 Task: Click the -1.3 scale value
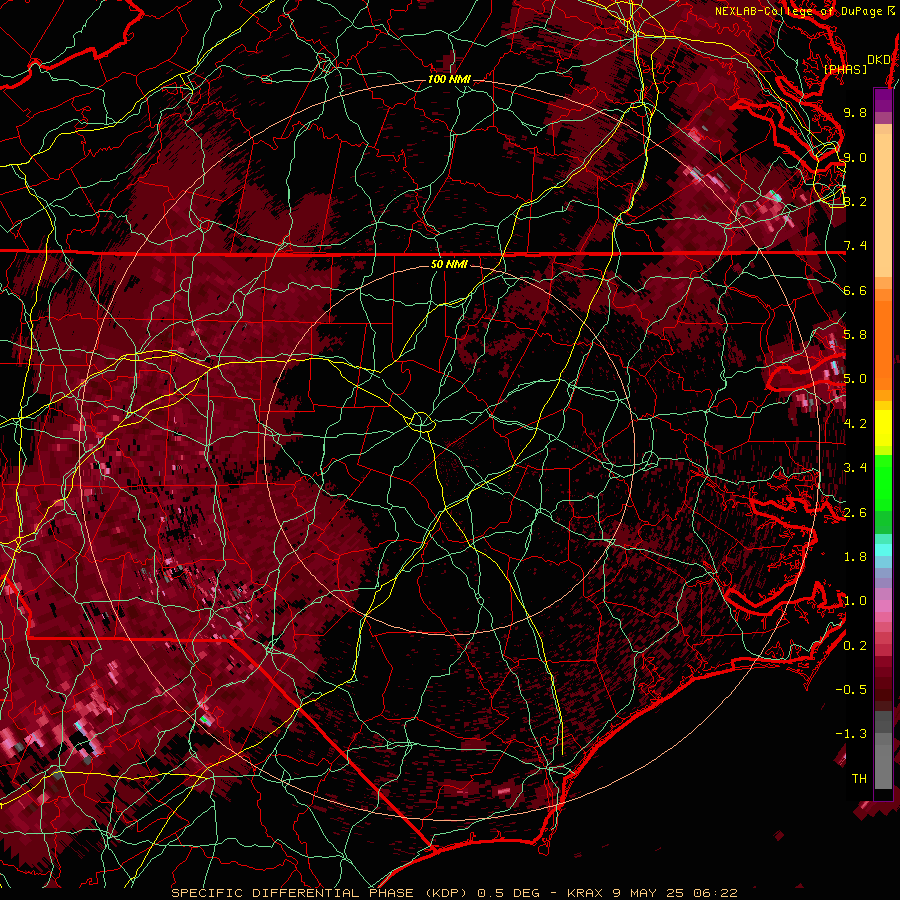851,734
